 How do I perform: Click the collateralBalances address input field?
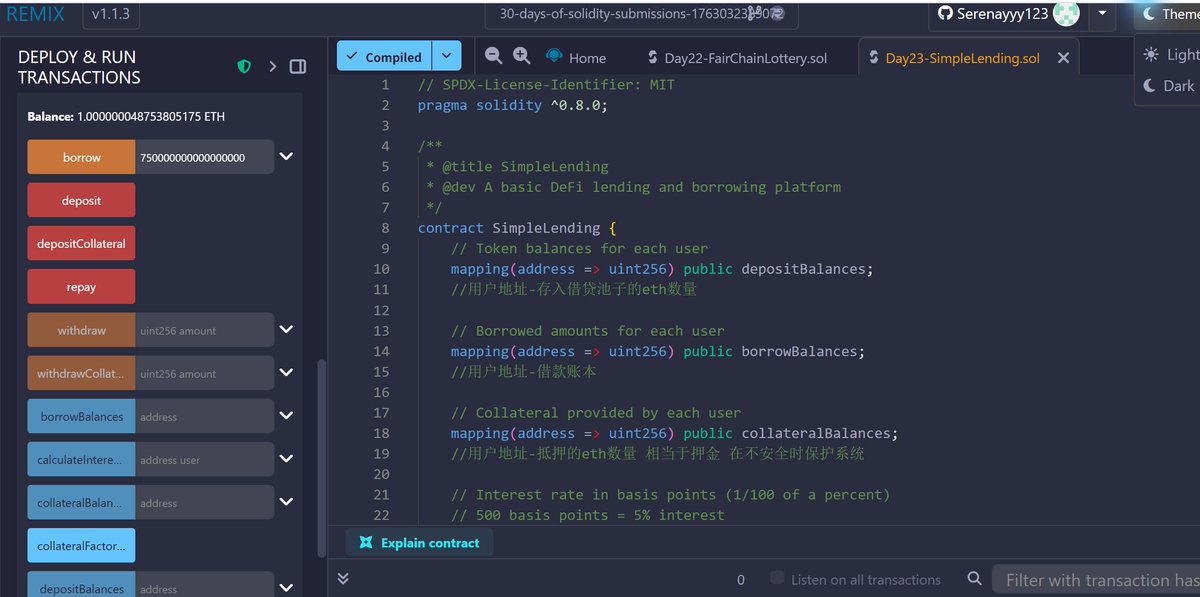205,502
